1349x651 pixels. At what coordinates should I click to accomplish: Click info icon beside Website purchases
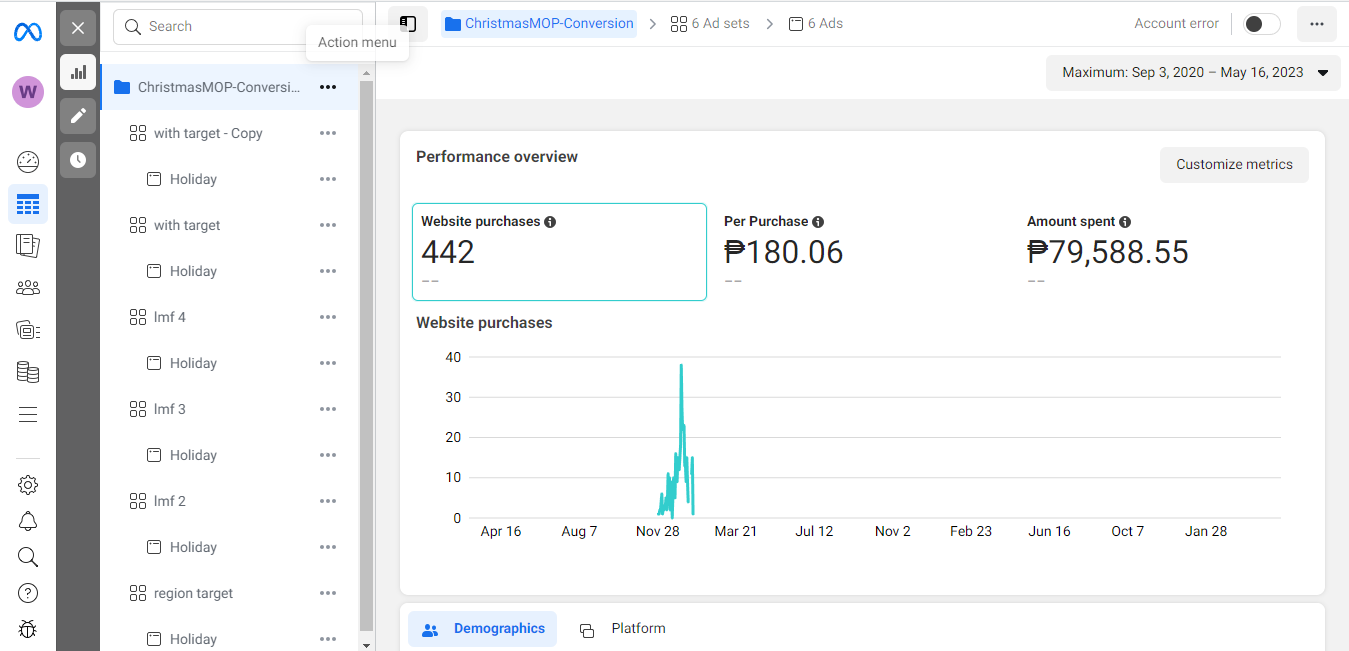pos(550,222)
